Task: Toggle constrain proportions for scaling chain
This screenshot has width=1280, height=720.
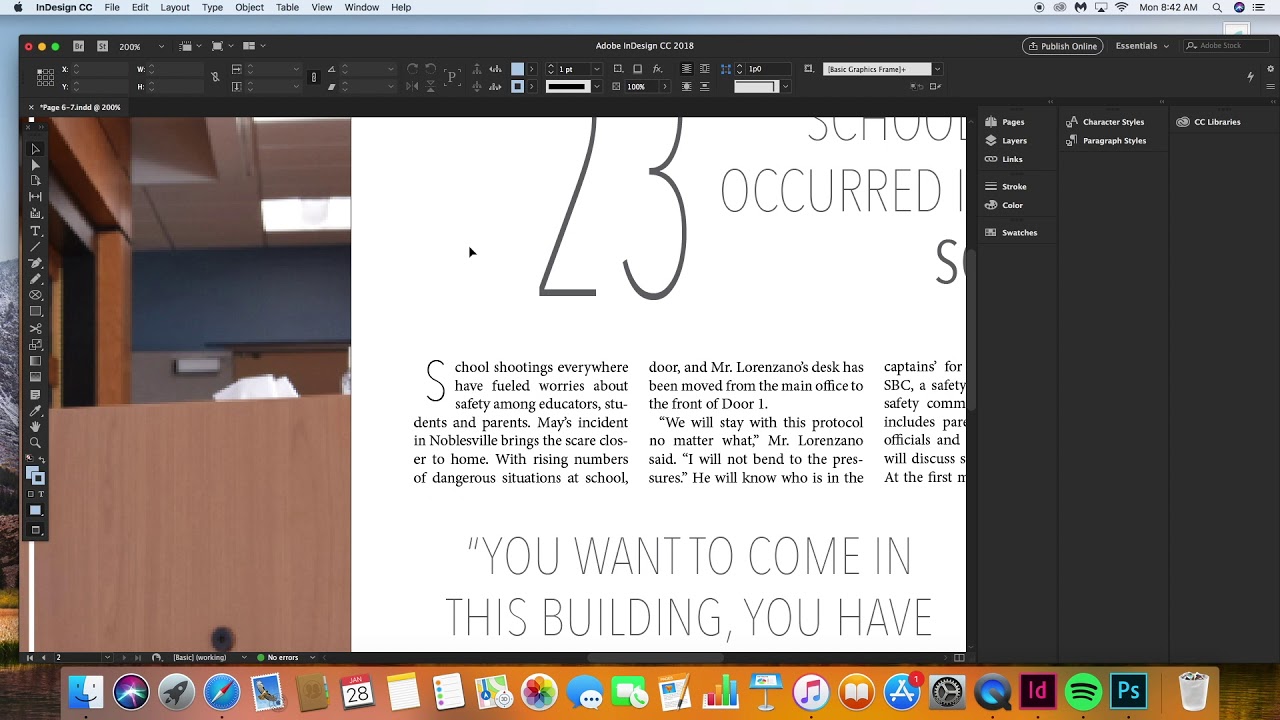Action: [314, 77]
